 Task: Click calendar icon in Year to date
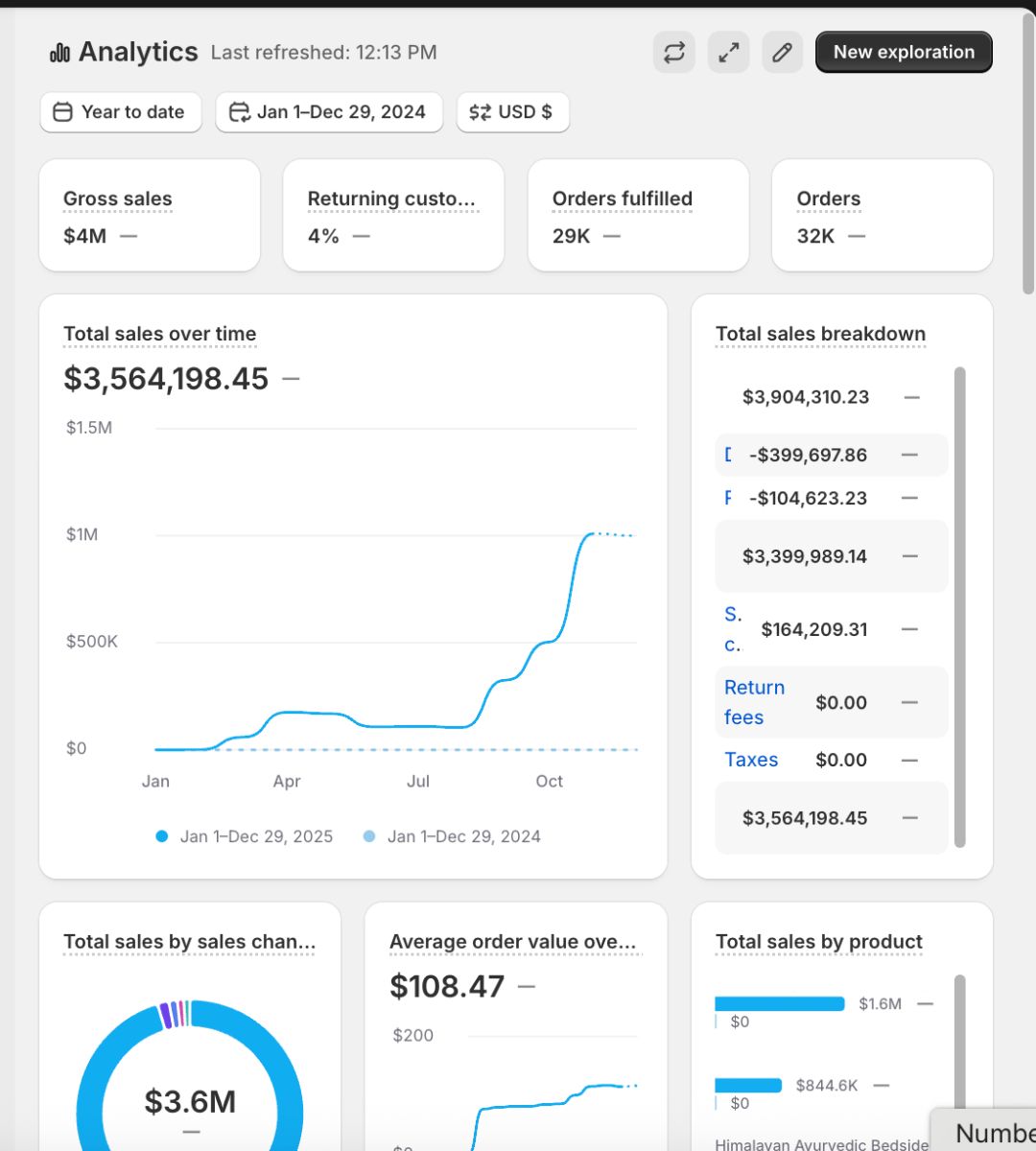(62, 112)
